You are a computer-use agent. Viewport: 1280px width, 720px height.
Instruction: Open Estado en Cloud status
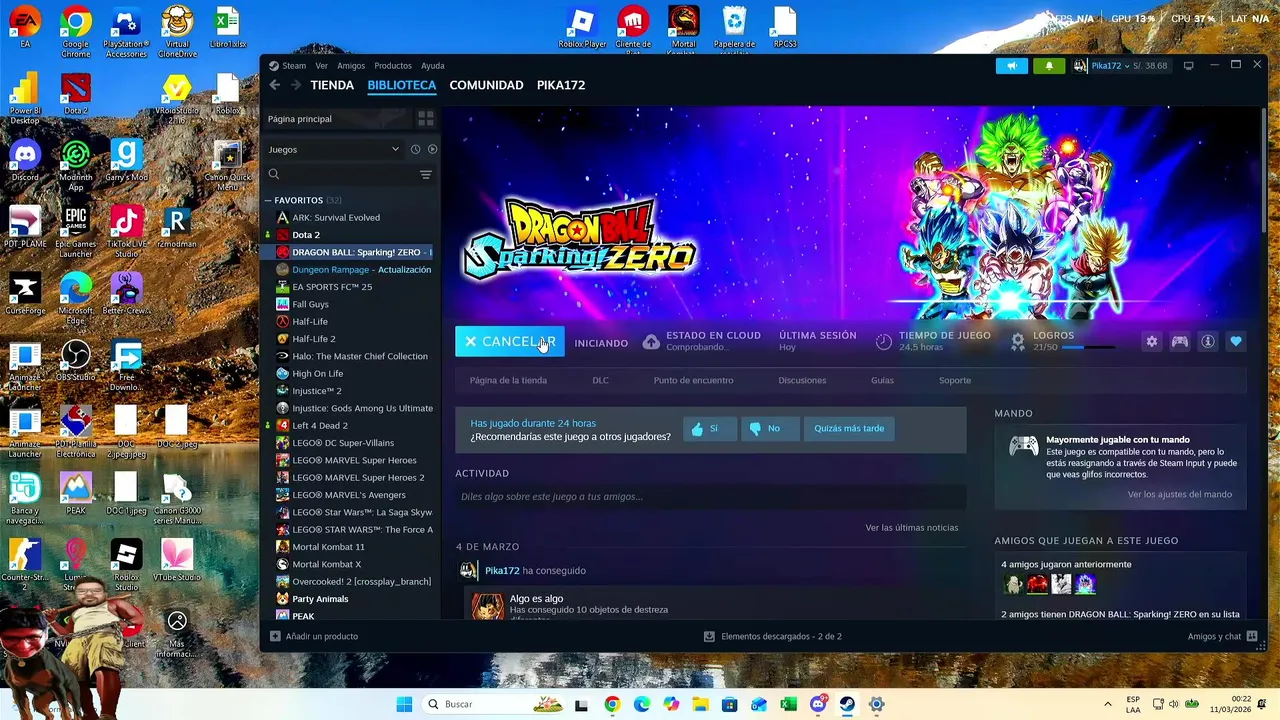702,341
